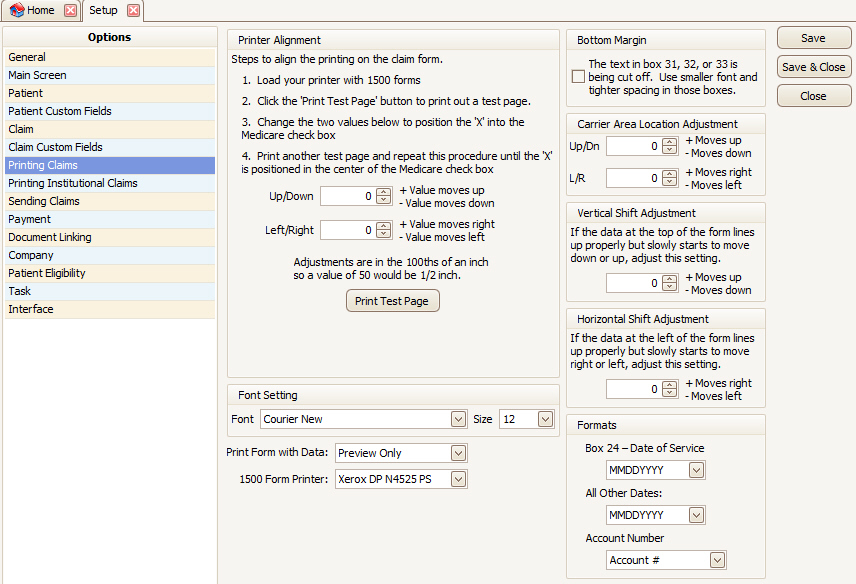Decrease Carrier Area L/R value
The image size is (856, 584).
669,182
